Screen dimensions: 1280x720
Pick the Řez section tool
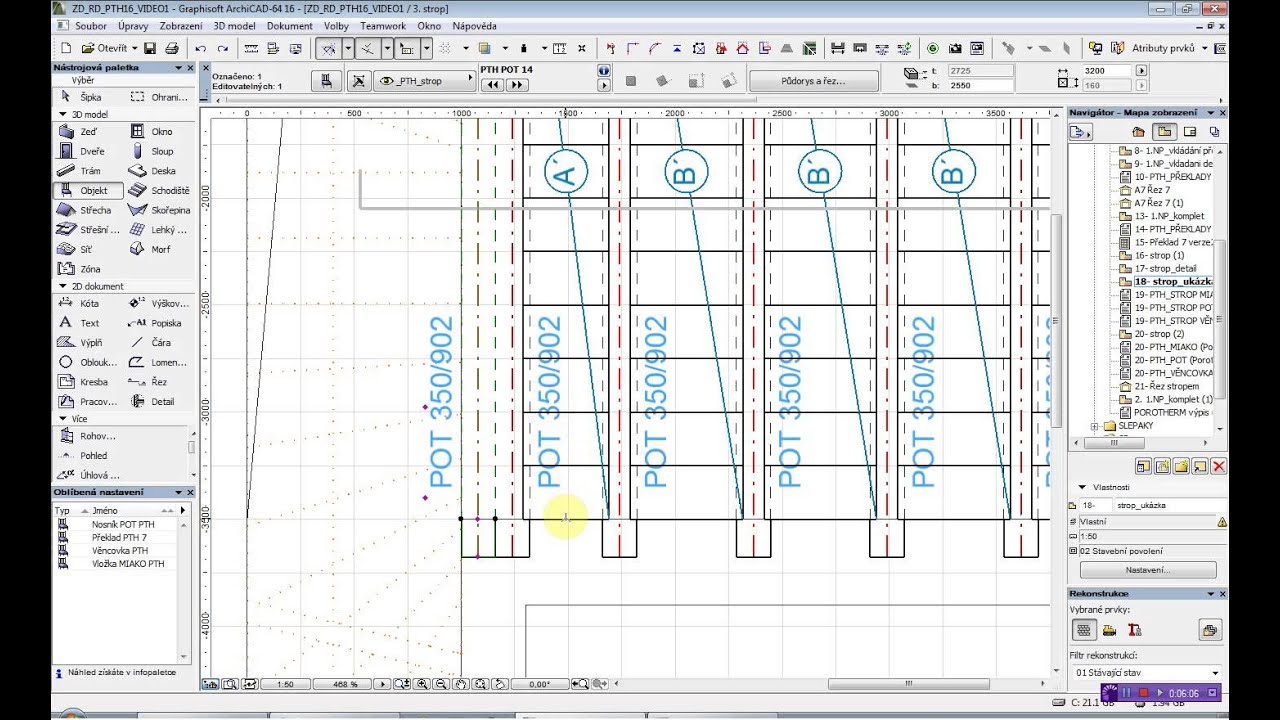tap(152, 382)
